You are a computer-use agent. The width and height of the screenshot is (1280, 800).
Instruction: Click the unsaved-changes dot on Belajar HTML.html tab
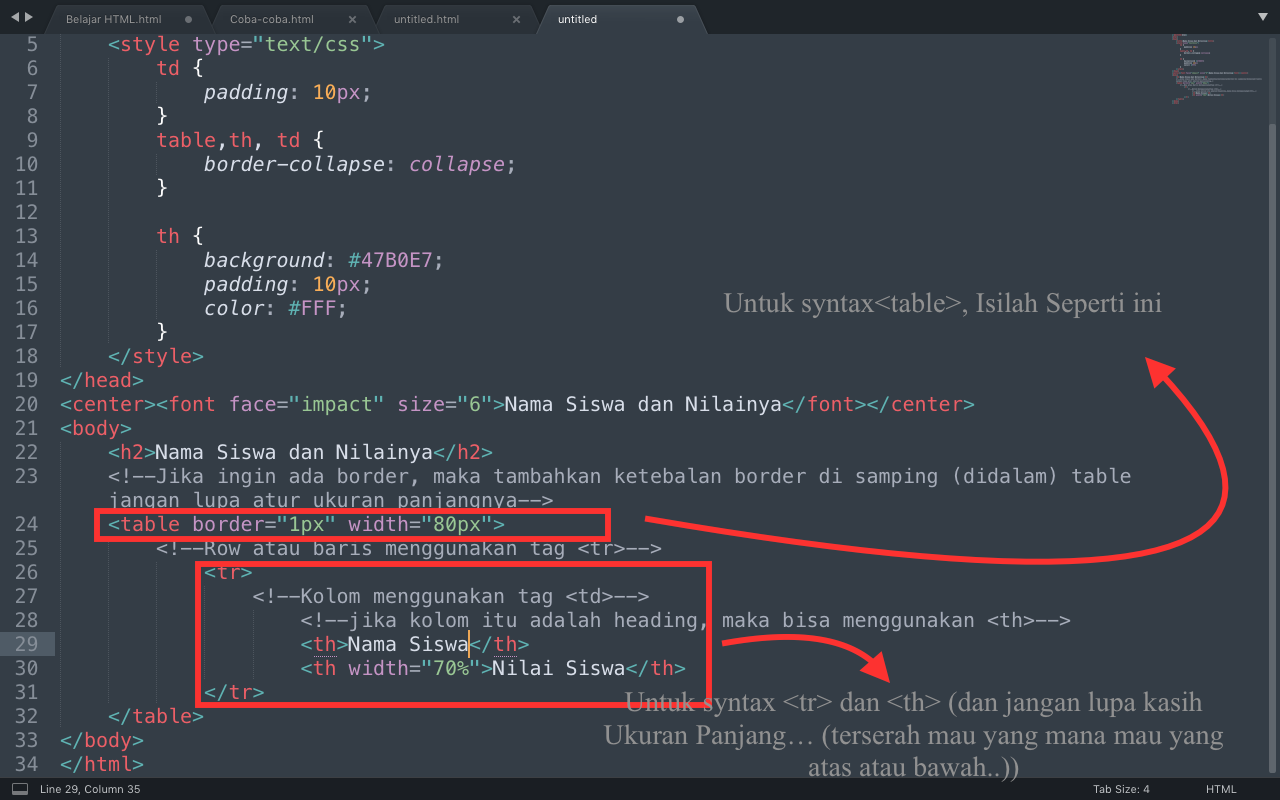click(189, 17)
